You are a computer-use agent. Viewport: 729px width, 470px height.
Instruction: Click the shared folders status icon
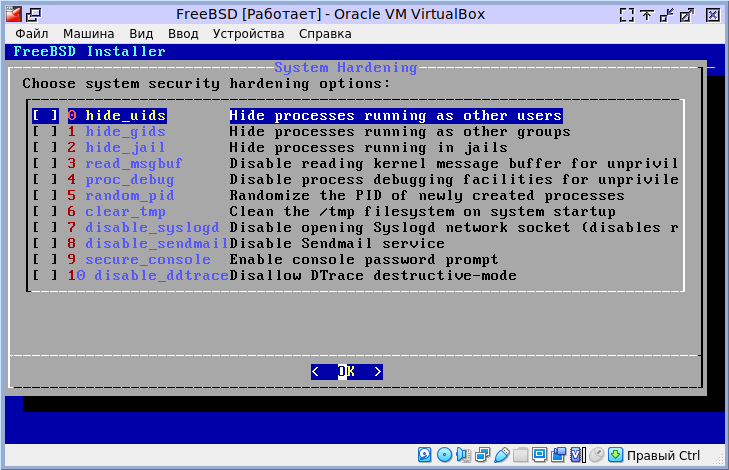coord(521,455)
